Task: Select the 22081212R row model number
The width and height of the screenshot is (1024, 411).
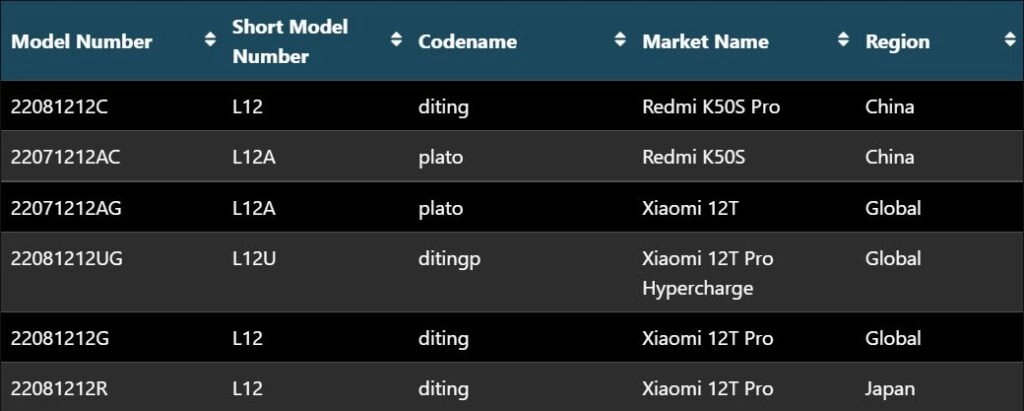Action: tap(59, 389)
